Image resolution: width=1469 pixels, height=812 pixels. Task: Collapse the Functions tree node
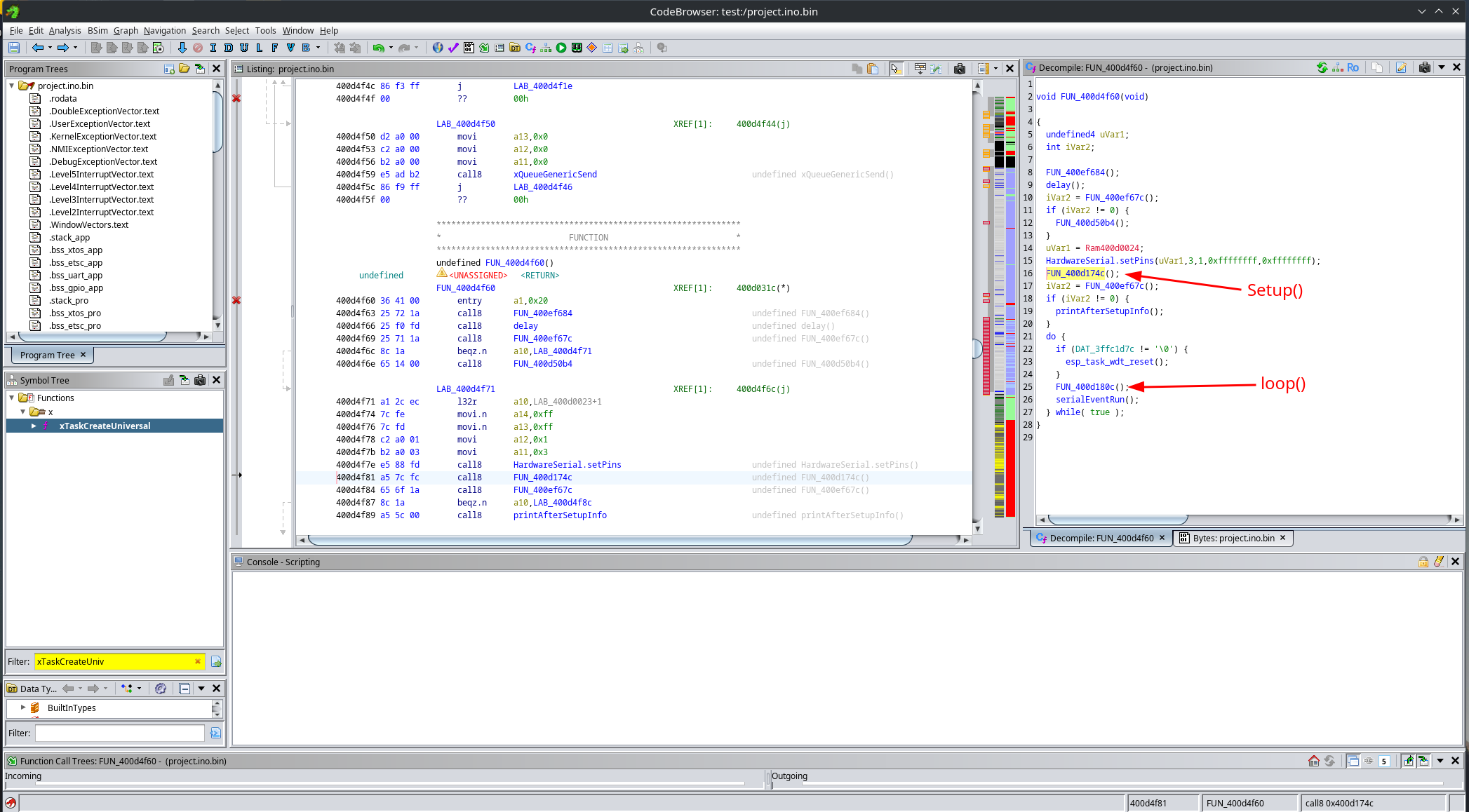12,398
